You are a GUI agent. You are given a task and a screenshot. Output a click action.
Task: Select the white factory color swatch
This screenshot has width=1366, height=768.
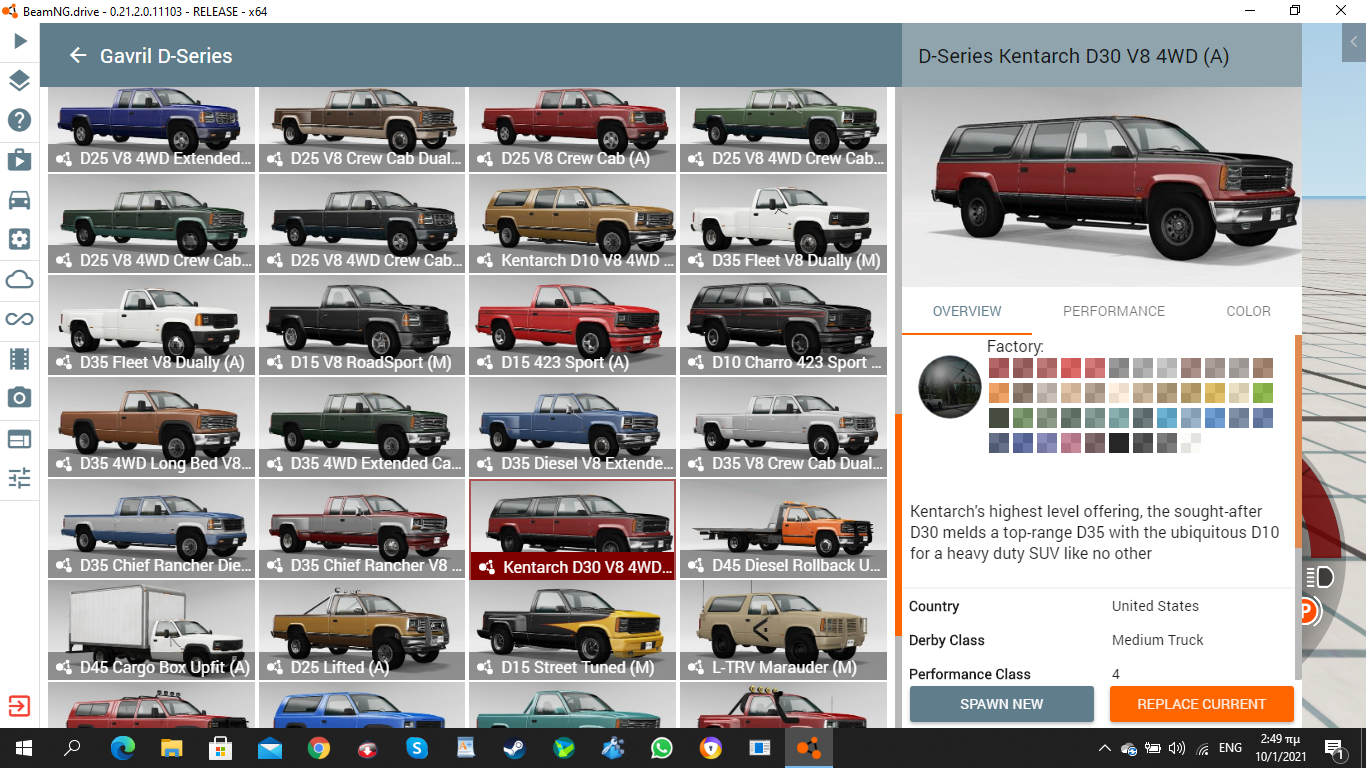pyautogui.click(x=1191, y=443)
